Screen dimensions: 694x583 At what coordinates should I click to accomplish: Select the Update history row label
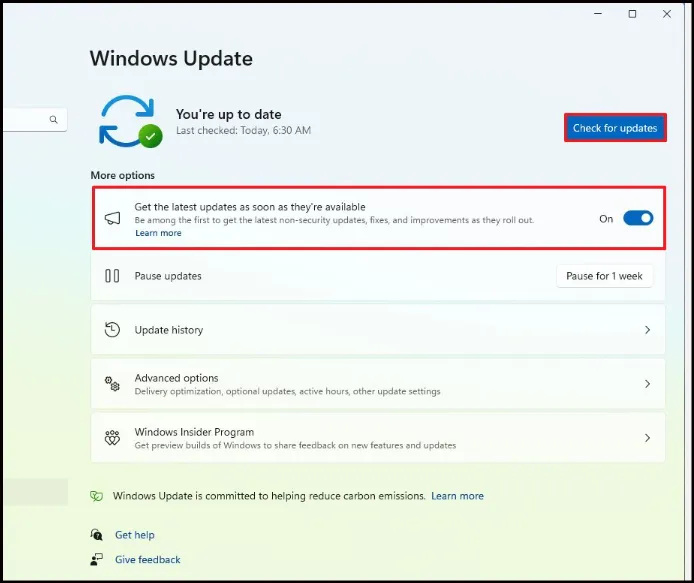pyautogui.click(x=169, y=330)
